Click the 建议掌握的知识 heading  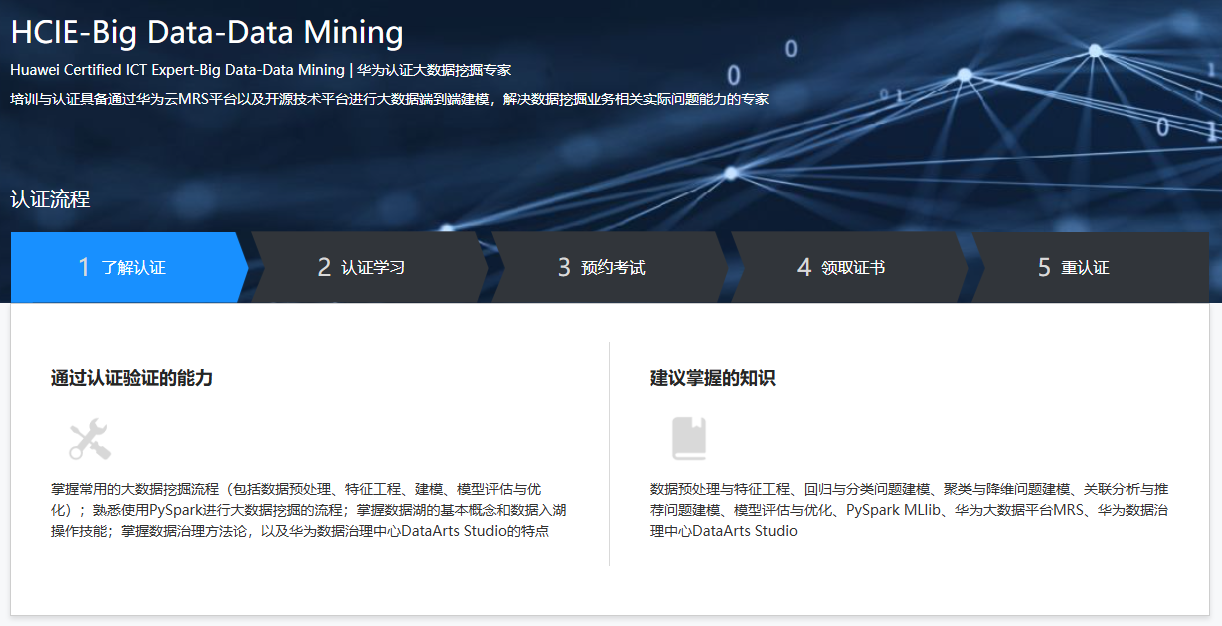(x=713, y=378)
